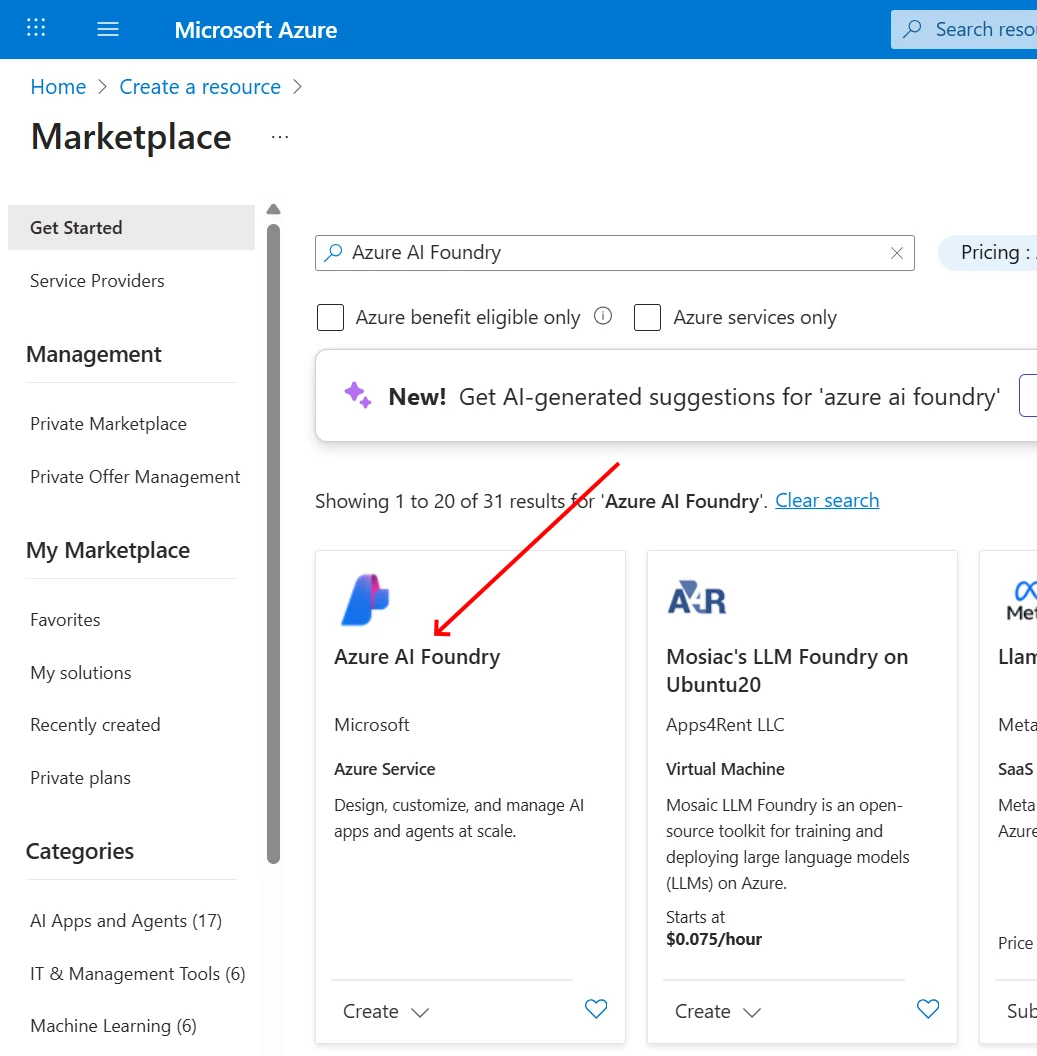Open Recently created
Screen dimensions: 1037x1056
95,725
